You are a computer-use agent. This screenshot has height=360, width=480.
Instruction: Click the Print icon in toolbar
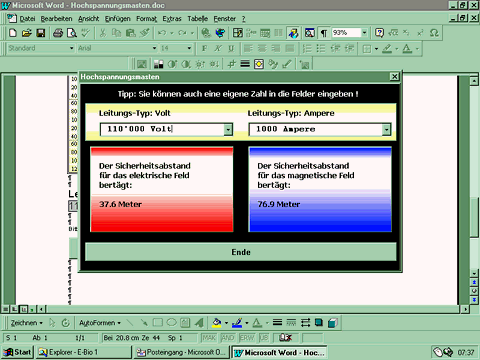[x=58, y=33]
